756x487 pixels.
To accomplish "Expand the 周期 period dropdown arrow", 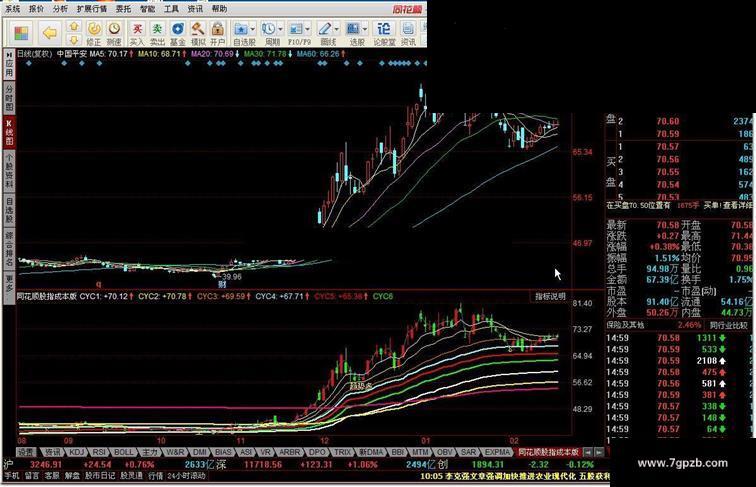I will pyautogui.click(x=281, y=29).
